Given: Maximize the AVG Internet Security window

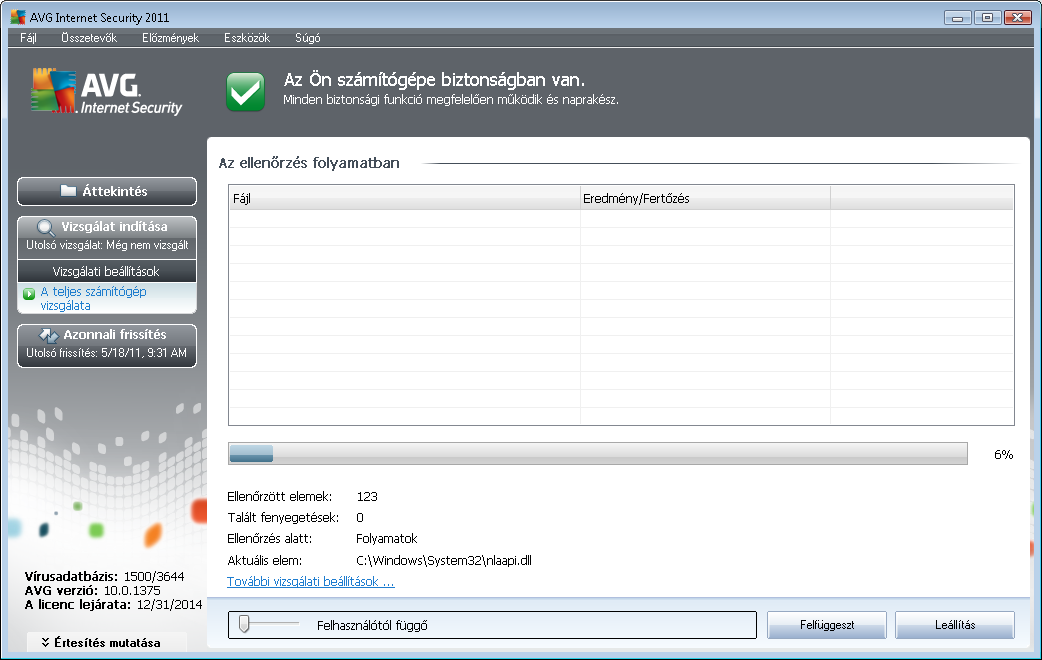Looking at the screenshot, I should coord(988,18).
